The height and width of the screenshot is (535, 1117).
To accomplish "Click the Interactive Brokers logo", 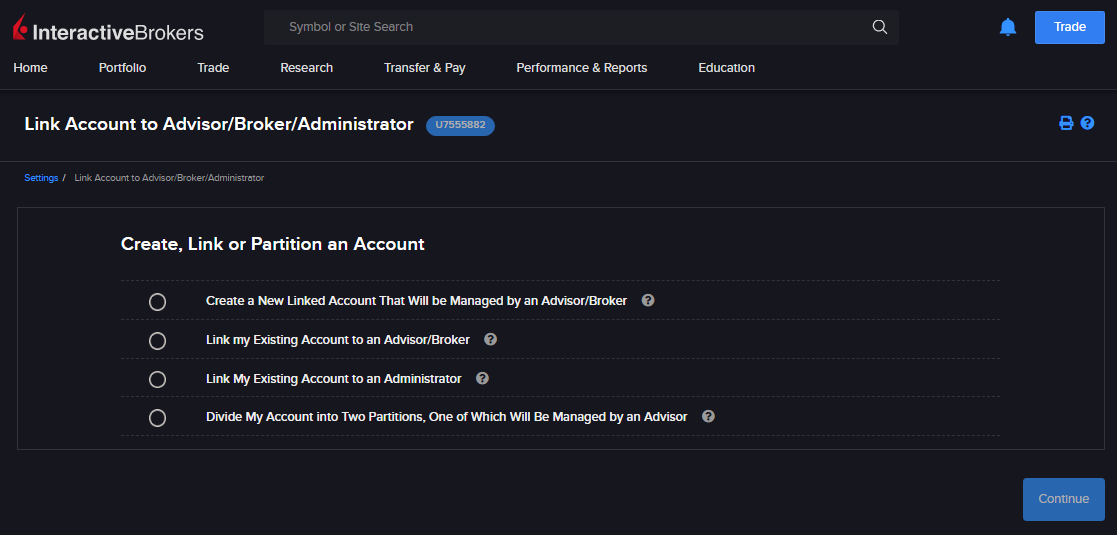I will (x=108, y=30).
